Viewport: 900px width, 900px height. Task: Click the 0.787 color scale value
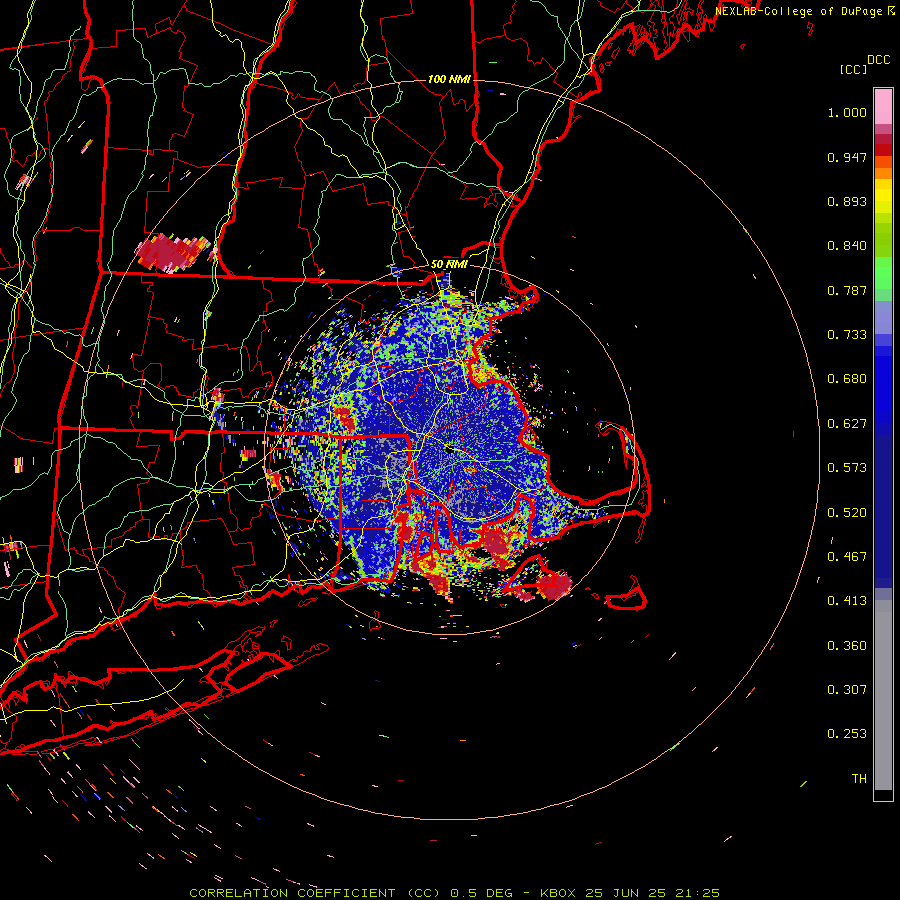pyautogui.click(x=847, y=290)
